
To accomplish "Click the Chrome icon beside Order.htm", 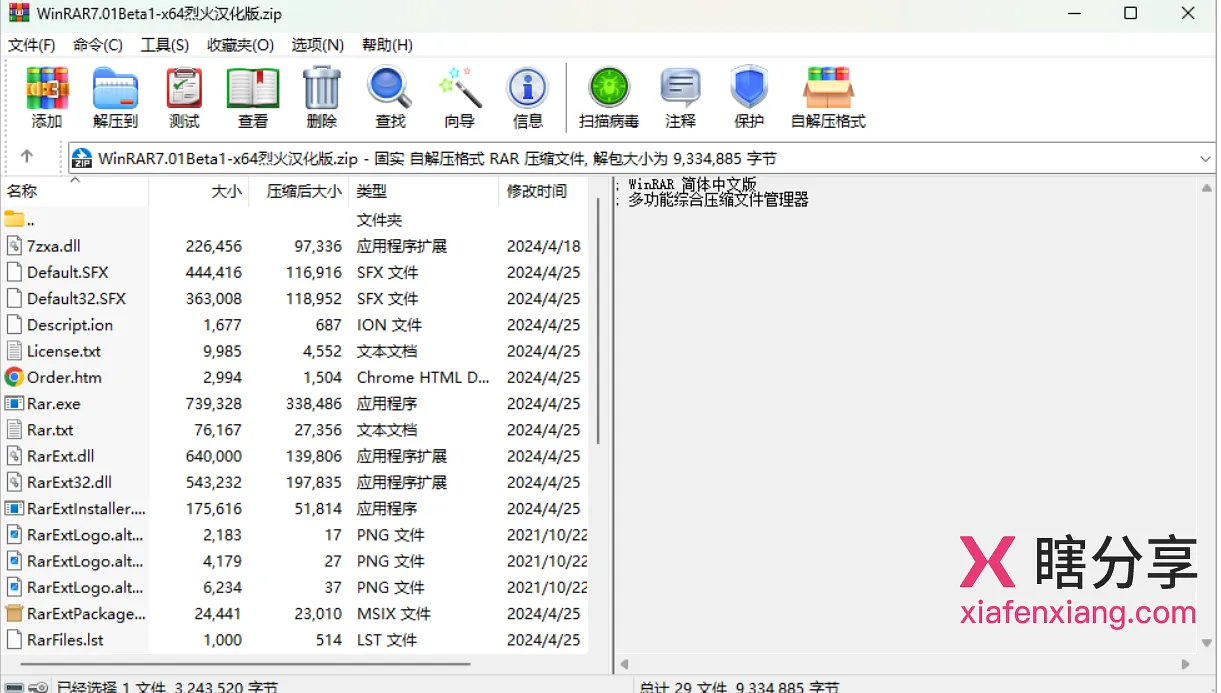I will tap(14, 377).
